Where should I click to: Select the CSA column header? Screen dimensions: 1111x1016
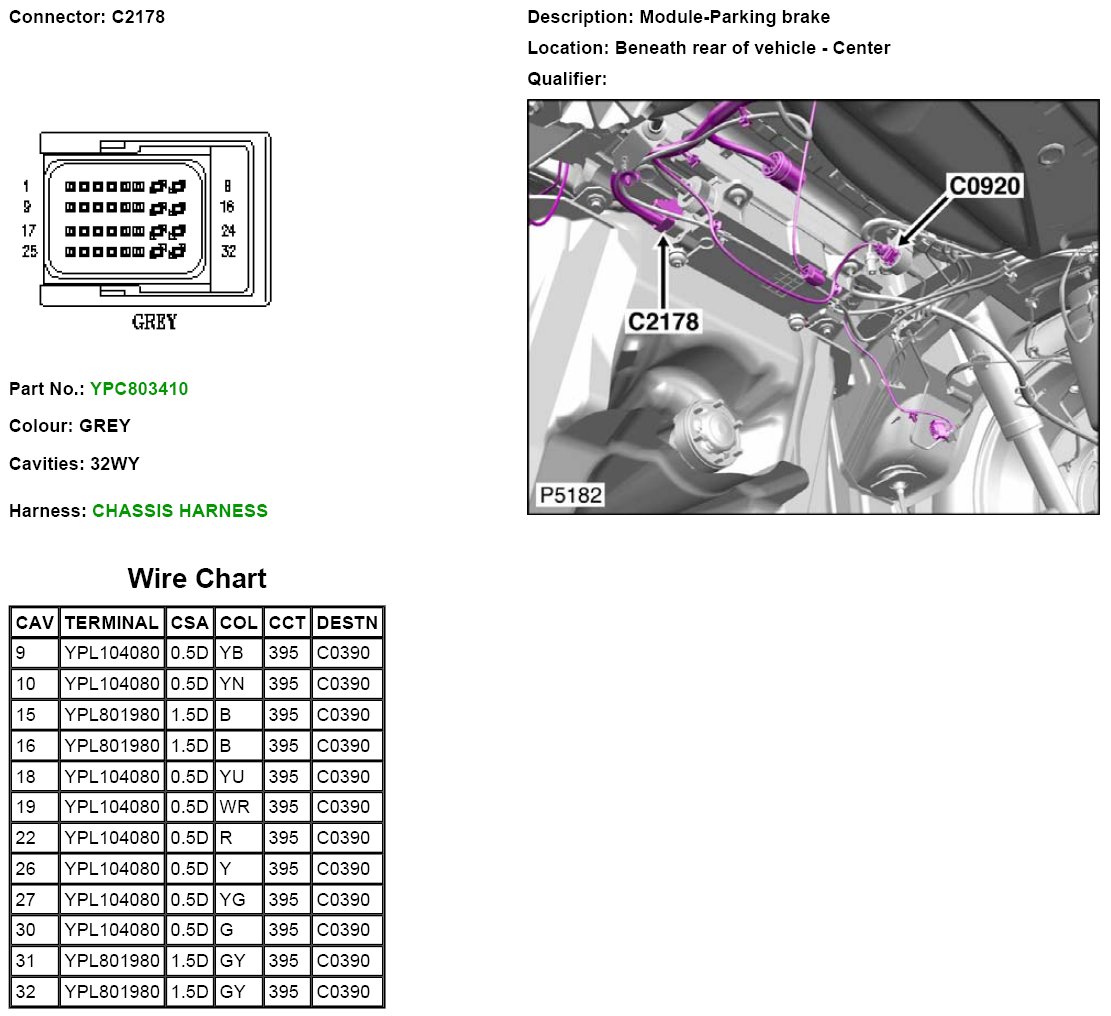189,623
